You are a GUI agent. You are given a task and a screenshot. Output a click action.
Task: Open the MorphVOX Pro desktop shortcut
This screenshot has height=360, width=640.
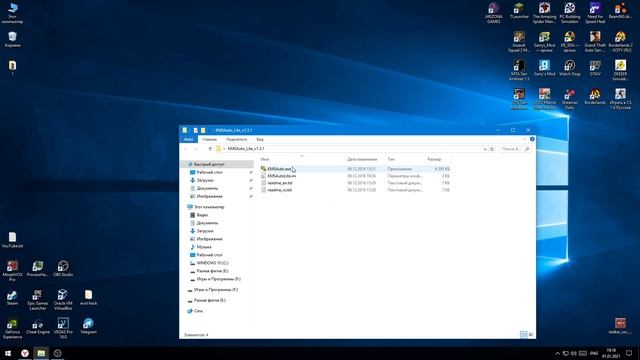click(x=12, y=271)
